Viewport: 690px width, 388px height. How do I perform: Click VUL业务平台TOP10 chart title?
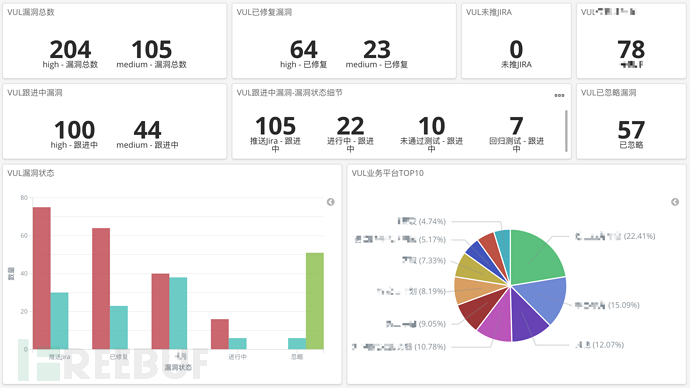point(388,173)
